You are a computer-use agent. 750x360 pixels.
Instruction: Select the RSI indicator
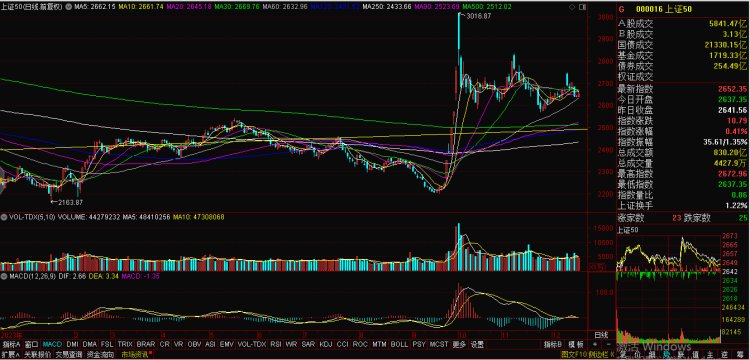[x=276, y=344]
